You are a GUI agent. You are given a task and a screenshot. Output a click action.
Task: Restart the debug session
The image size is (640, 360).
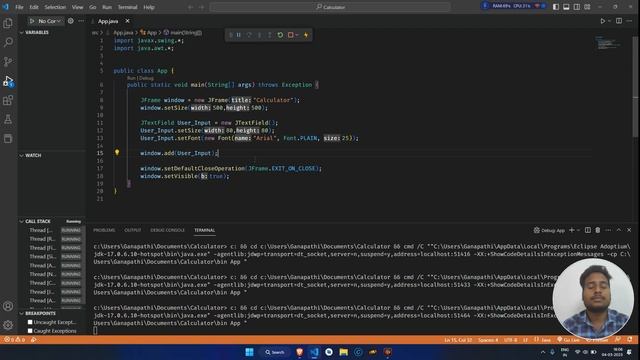280,35
